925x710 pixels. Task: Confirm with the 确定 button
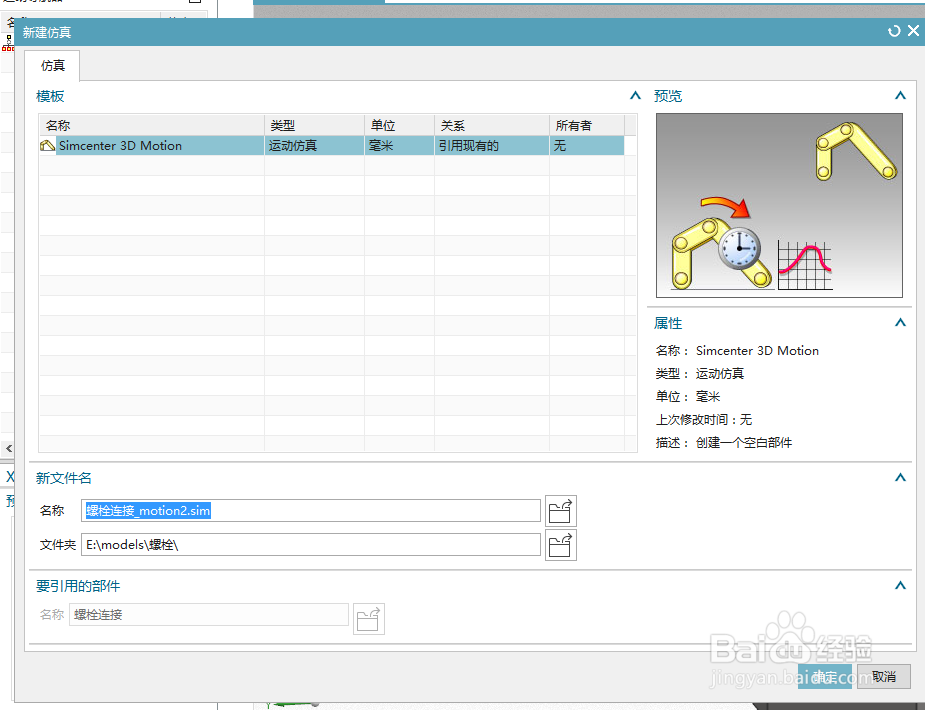(x=825, y=676)
